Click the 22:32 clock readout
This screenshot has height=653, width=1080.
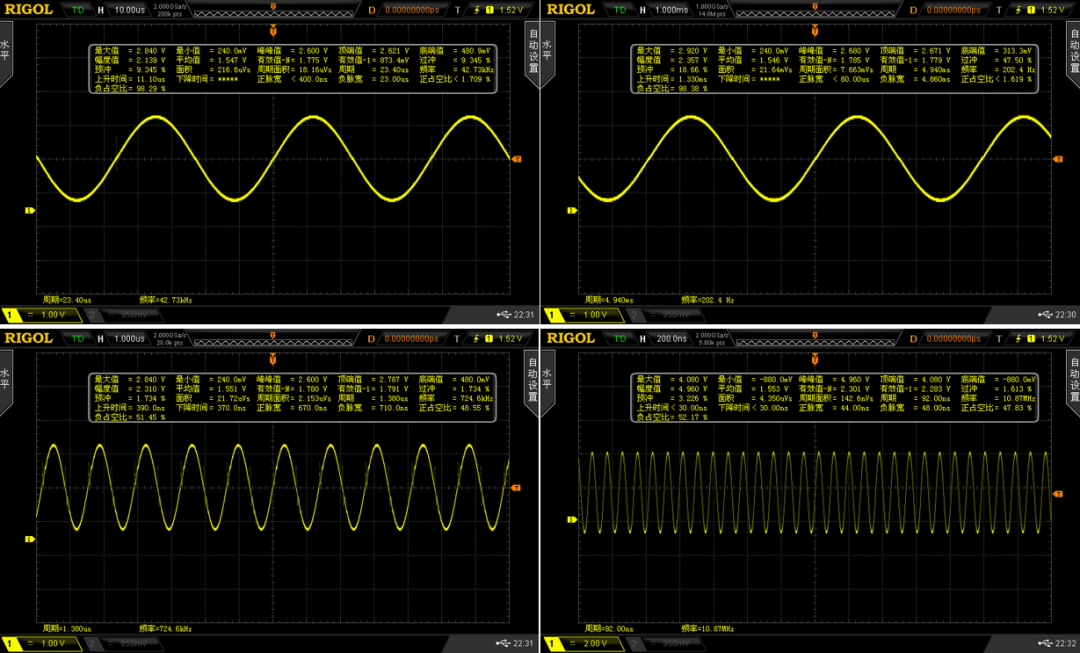(1066, 643)
